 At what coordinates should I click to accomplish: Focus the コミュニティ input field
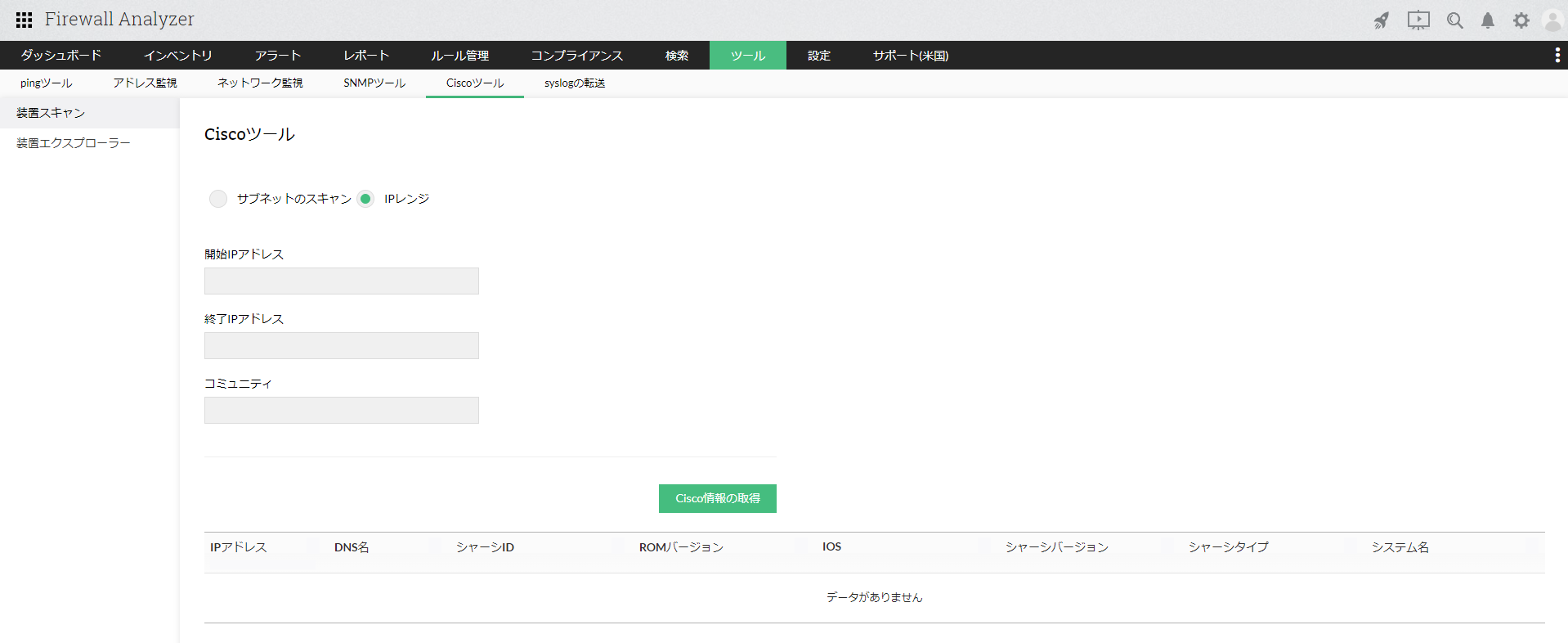coord(342,410)
